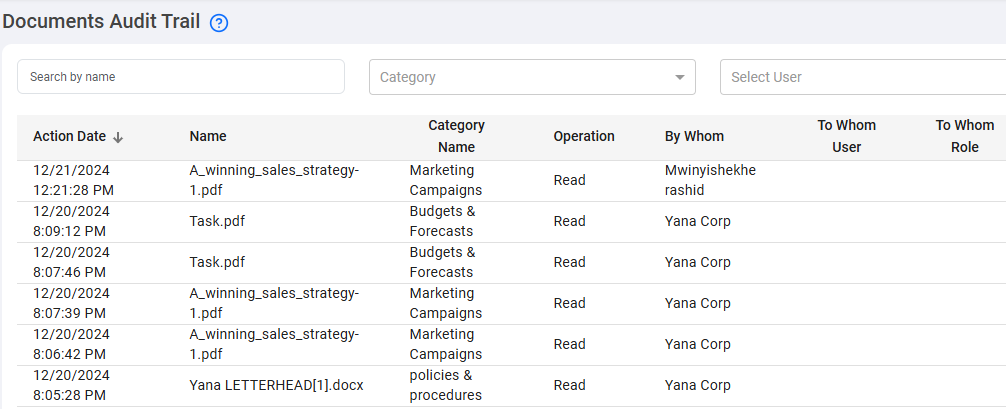Click the Category Name column header
The height and width of the screenshot is (409, 1006).
(x=456, y=136)
